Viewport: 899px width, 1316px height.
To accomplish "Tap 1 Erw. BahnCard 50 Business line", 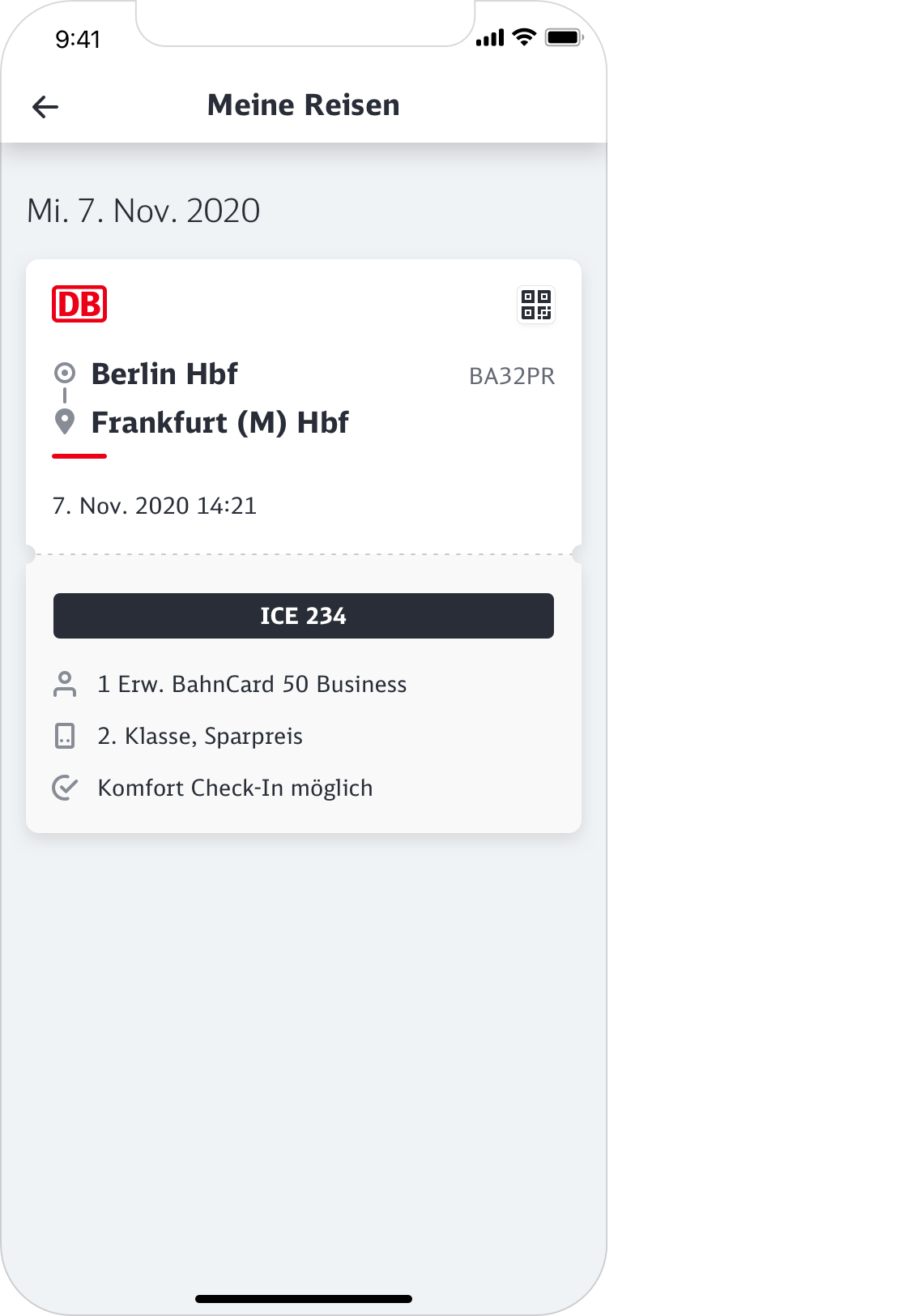I will (x=252, y=684).
